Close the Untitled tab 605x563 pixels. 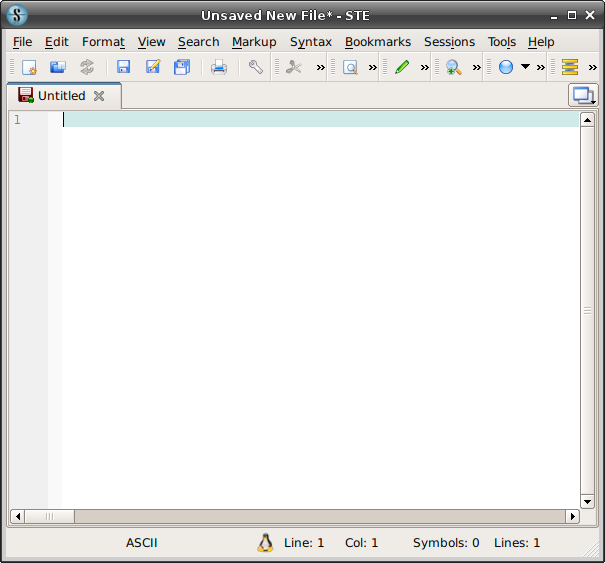99,96
